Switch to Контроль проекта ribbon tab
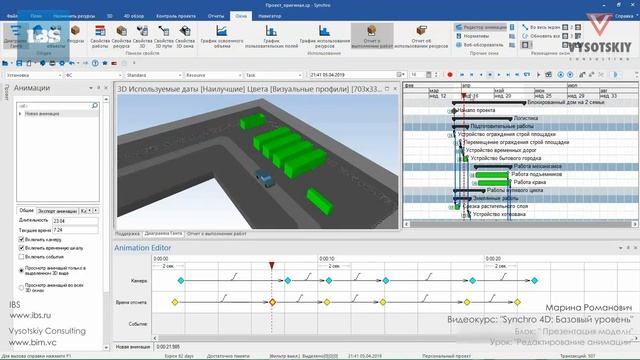 click(x=176, y=16)
